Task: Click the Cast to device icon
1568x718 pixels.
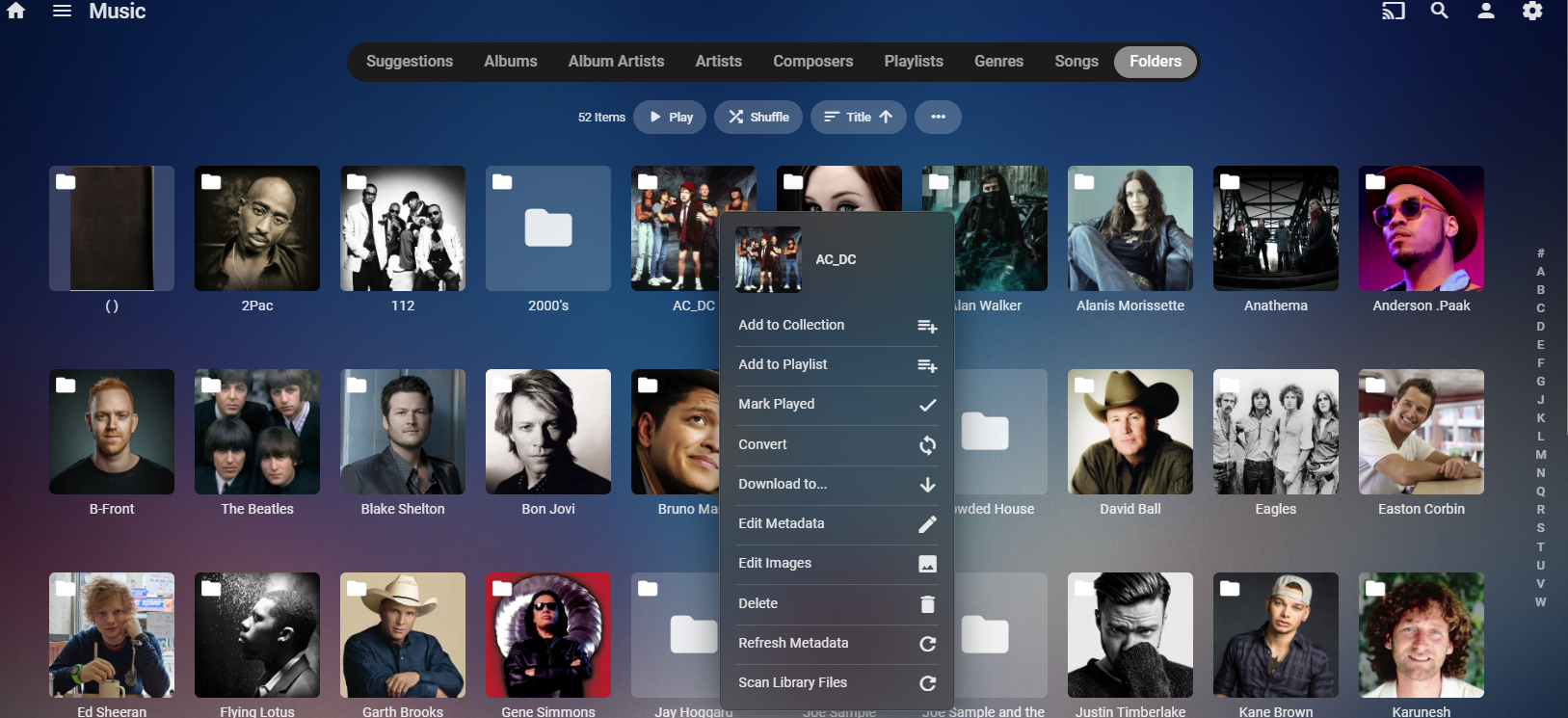Action: (x=1393, y=12)
